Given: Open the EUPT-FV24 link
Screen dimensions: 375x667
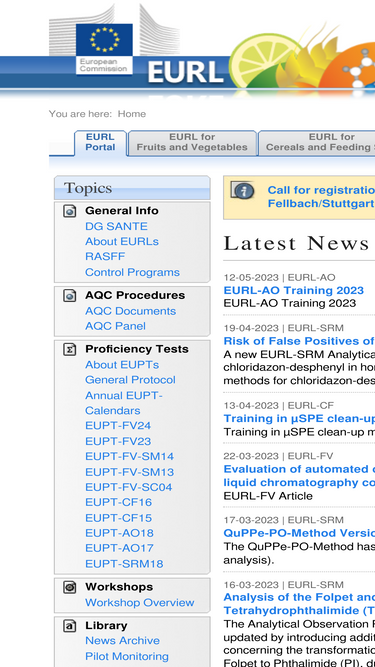Looking at the screenshot, I should 118,426.
